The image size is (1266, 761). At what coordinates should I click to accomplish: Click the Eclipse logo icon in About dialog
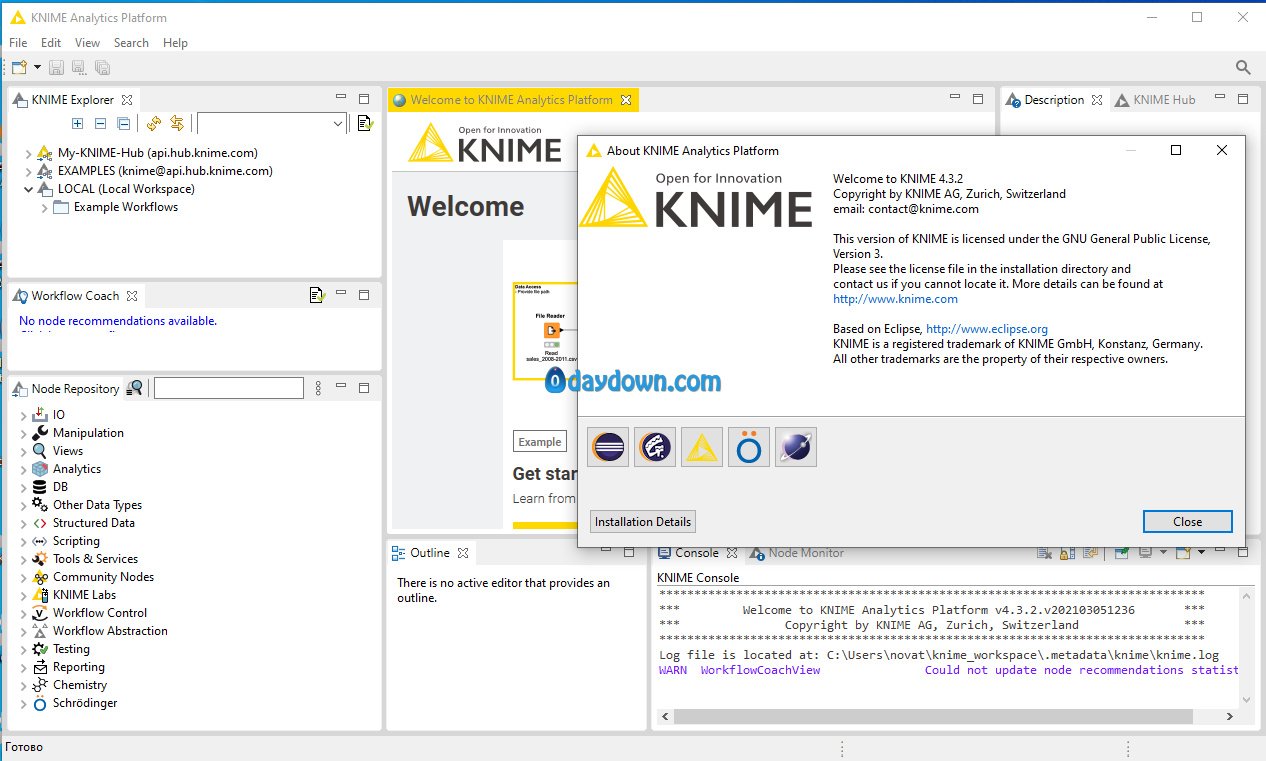click(x=608, y=447)
